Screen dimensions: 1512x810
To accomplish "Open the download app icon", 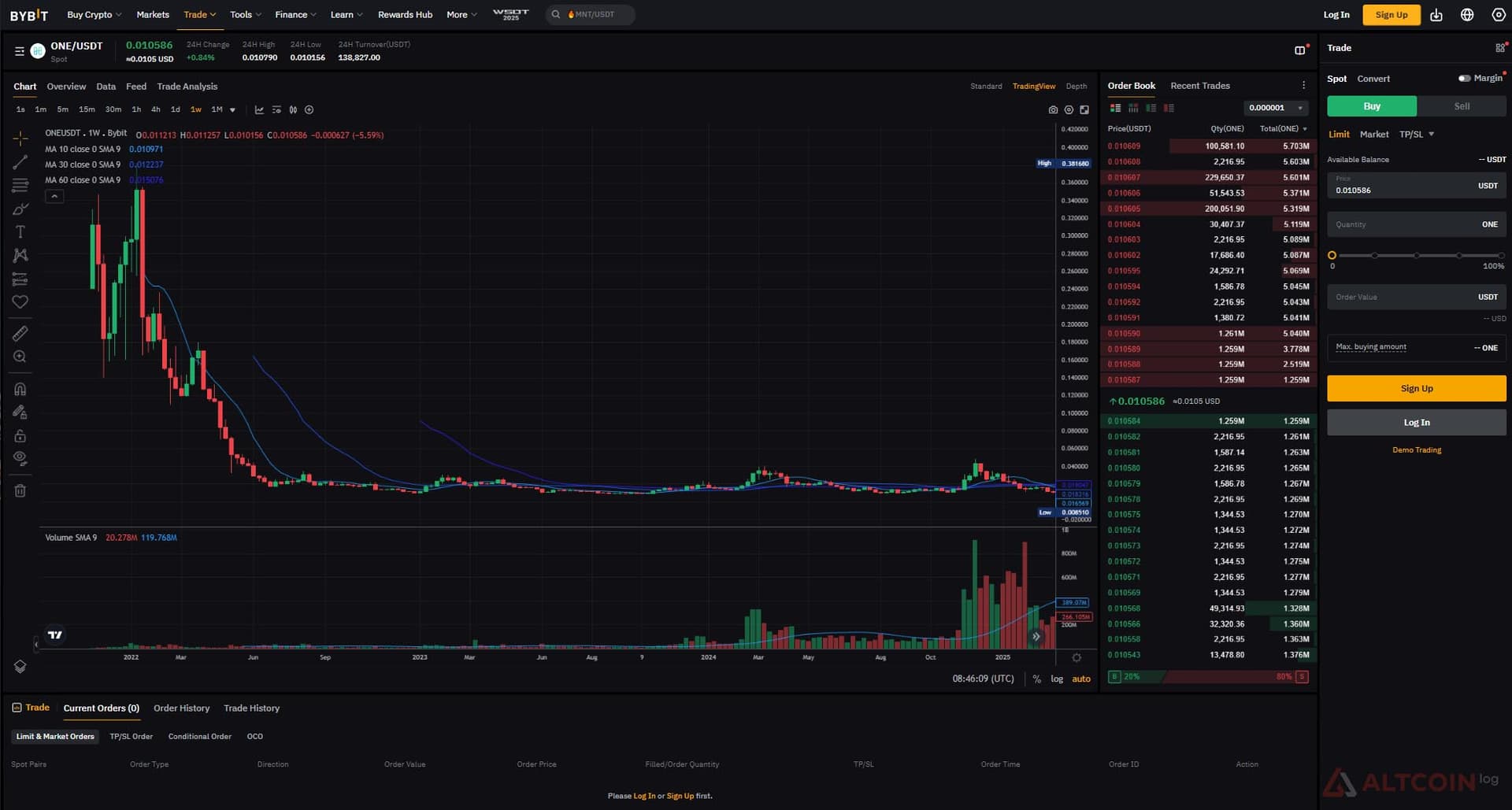I will point(1436,15).
